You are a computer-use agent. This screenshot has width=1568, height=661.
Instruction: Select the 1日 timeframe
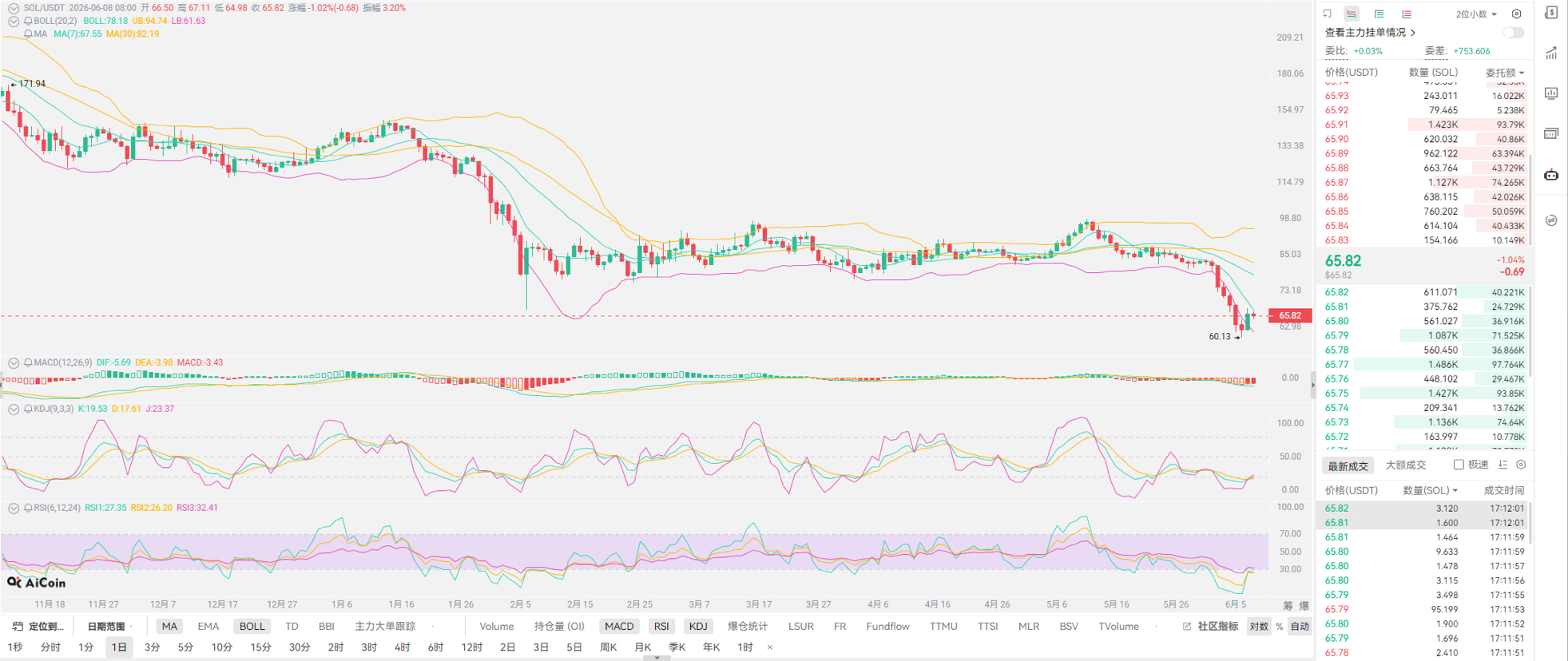click(119, 647)
